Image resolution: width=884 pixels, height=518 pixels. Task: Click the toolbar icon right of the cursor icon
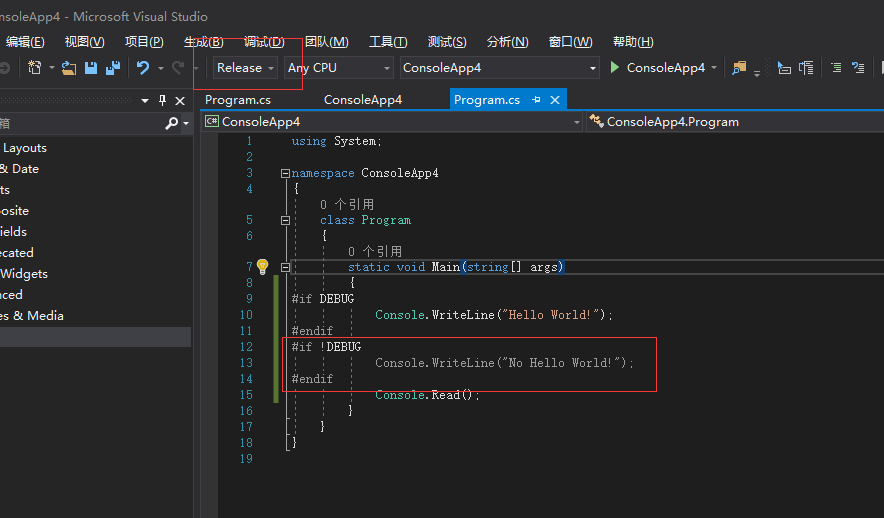tap(807, 68)
